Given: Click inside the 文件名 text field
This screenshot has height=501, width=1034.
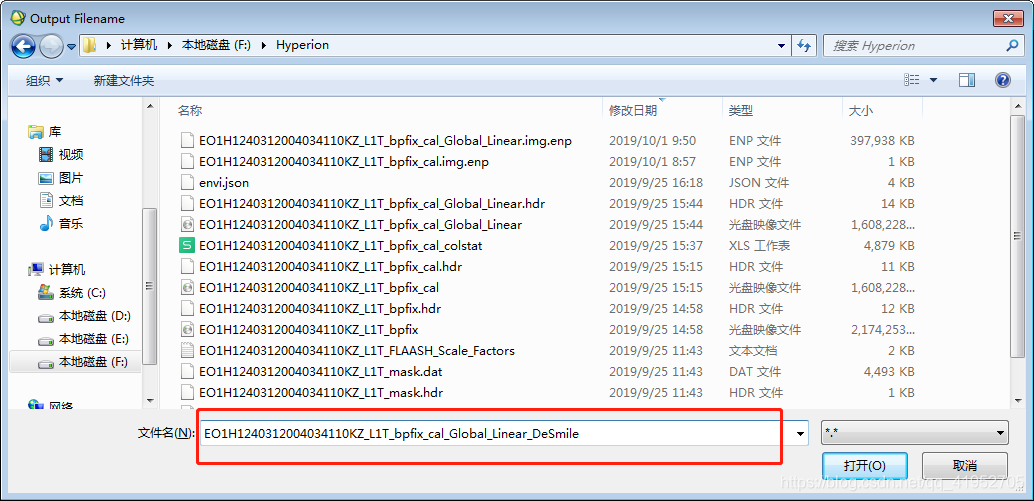Looking at the screenshot, I should [497, 434].
